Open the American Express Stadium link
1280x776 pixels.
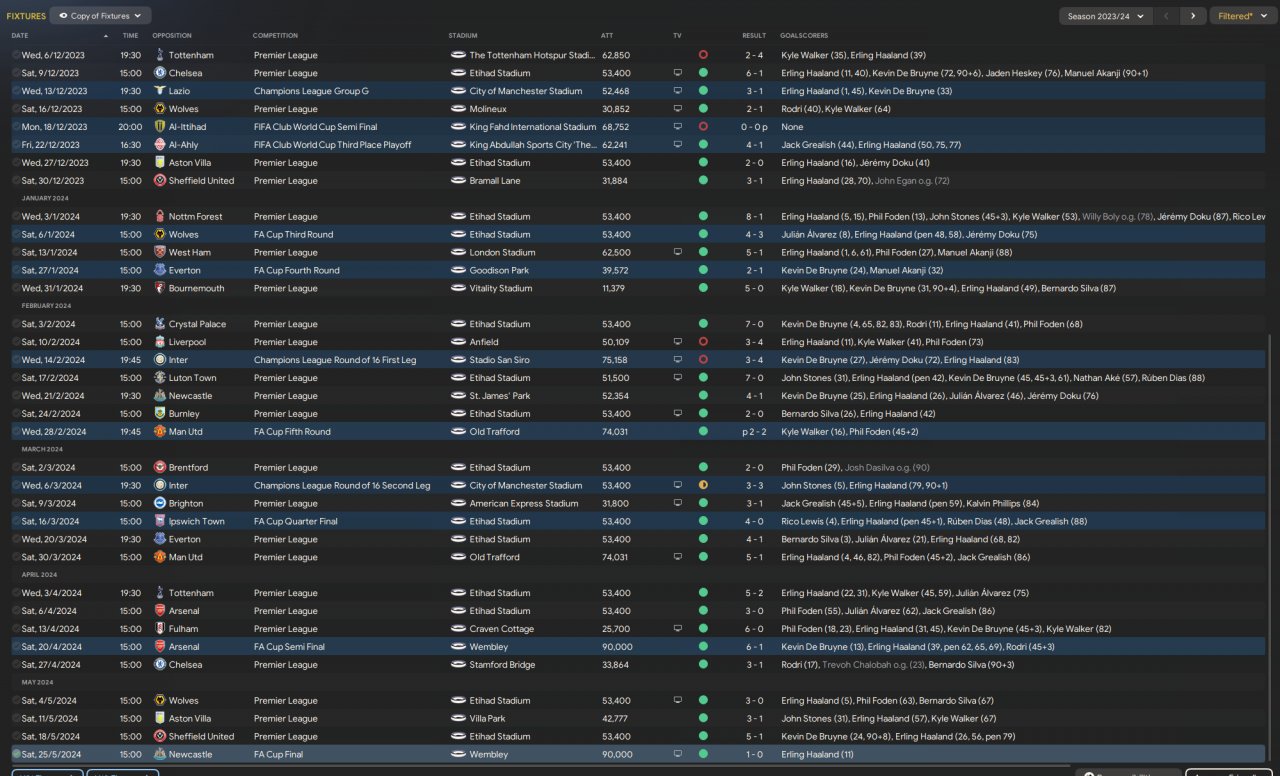(524, 504)
